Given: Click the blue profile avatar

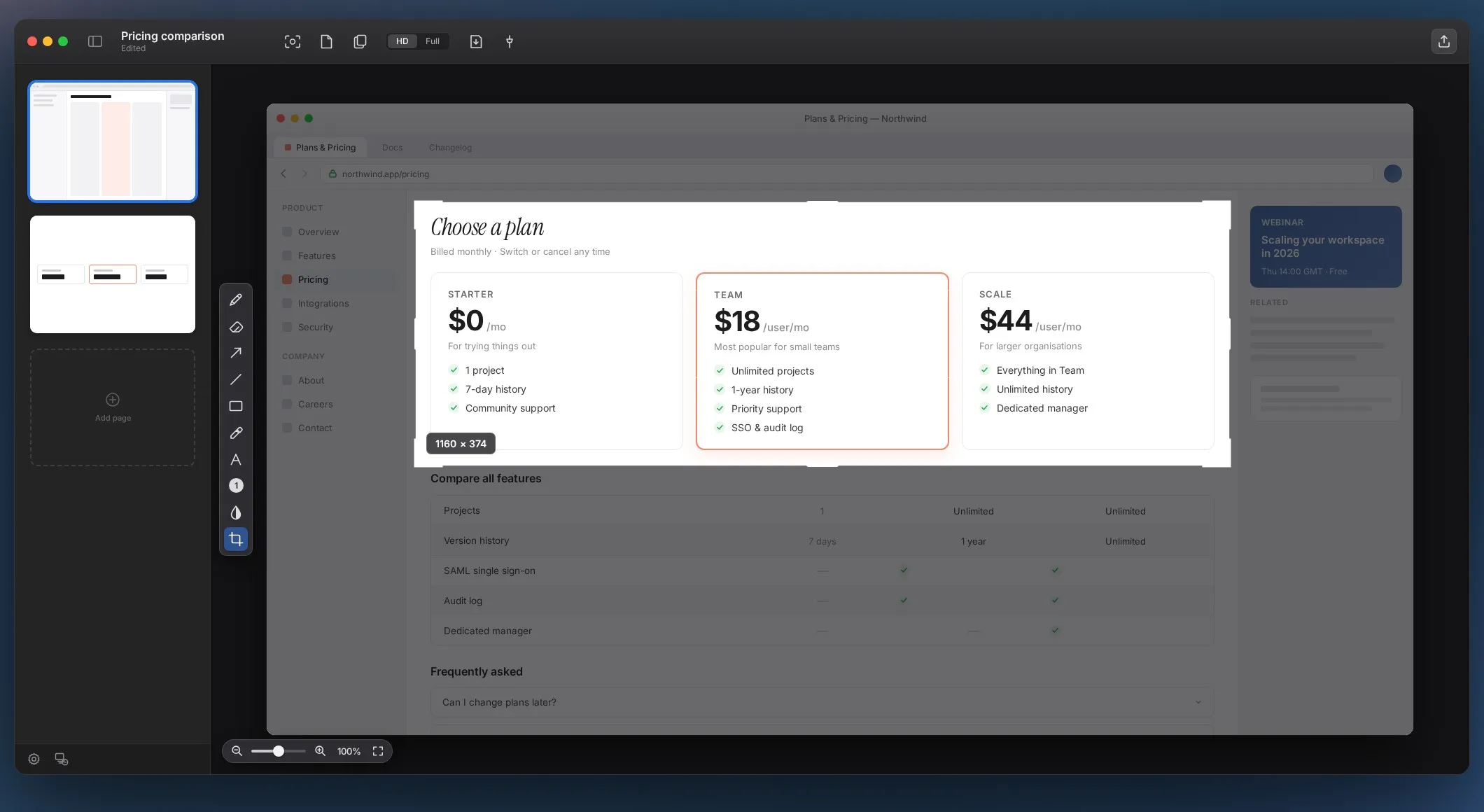Looking at the screenshot, I should click(1393, 174).
